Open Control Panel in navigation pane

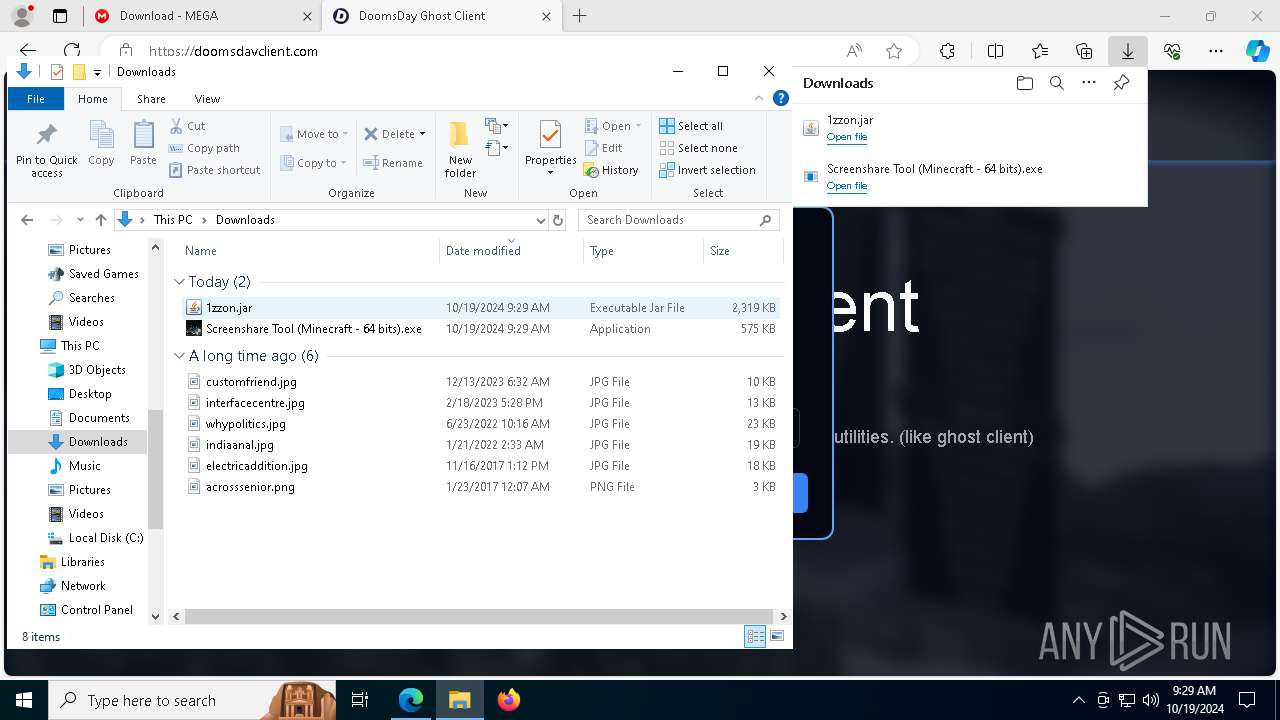click(x=96, y=610)
